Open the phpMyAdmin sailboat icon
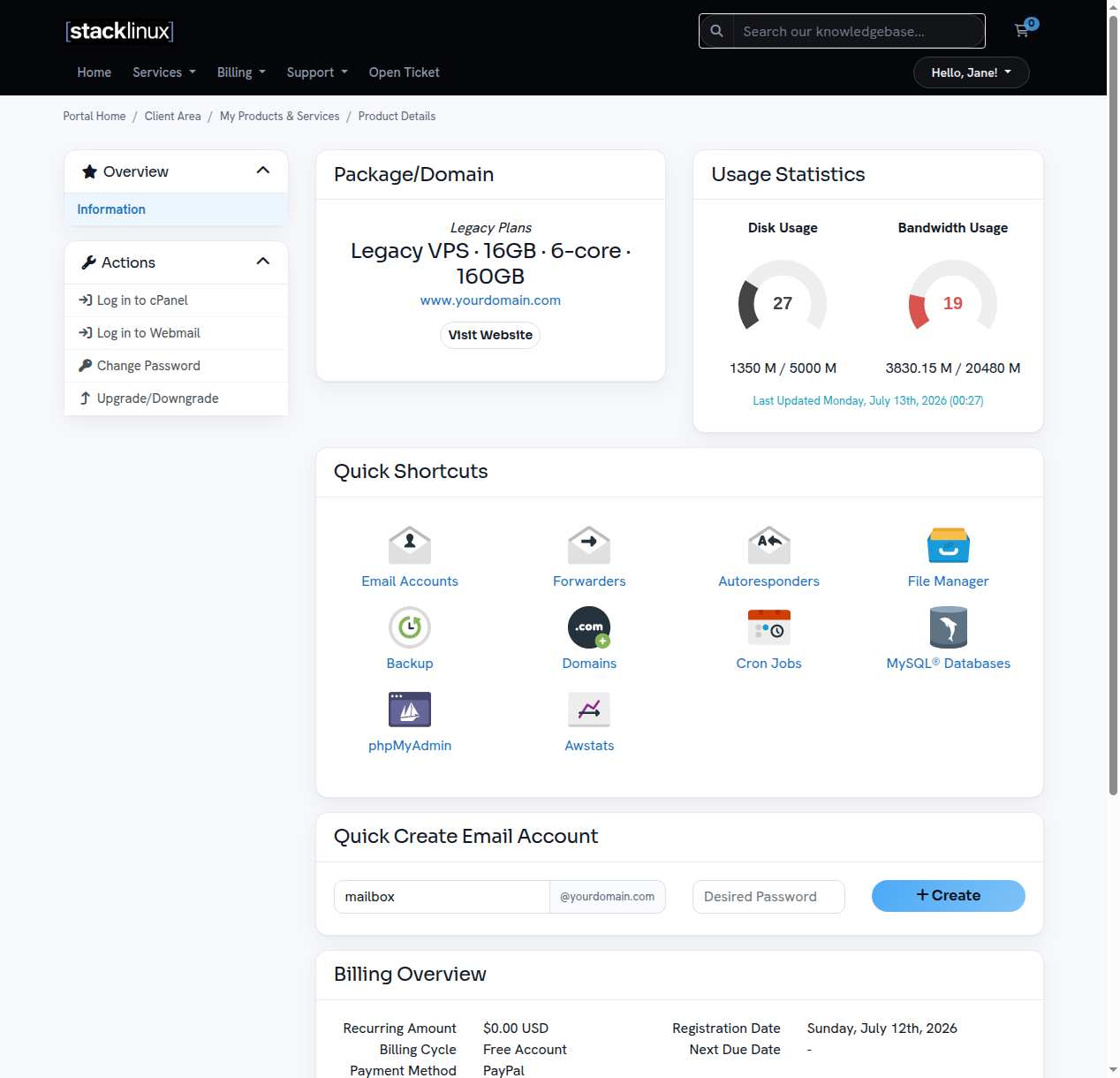The width and height of the screenshot is (1120, 1078). pos(410,710)
